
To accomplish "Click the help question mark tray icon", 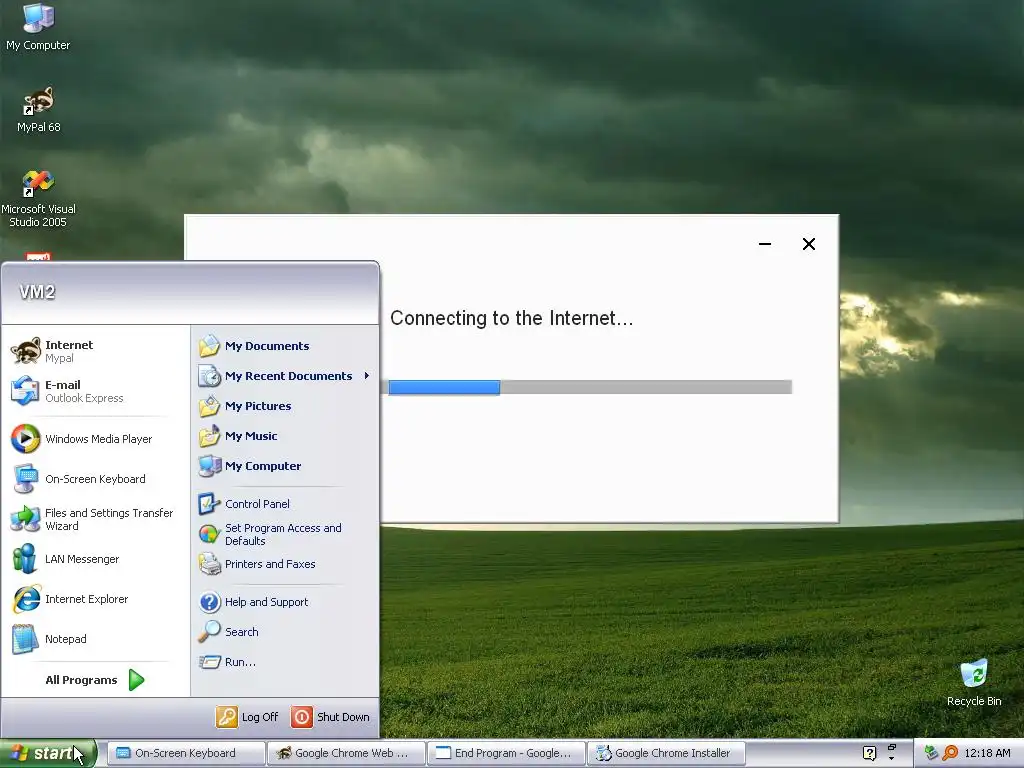I will point(869,753).
